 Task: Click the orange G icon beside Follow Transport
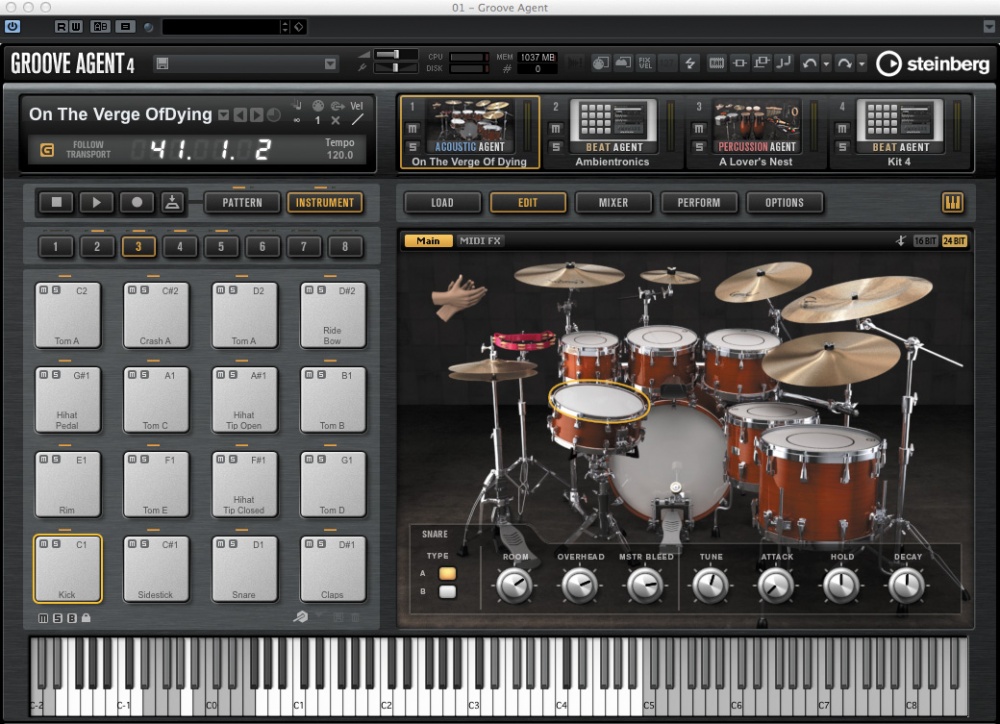[x=47, y=150]
